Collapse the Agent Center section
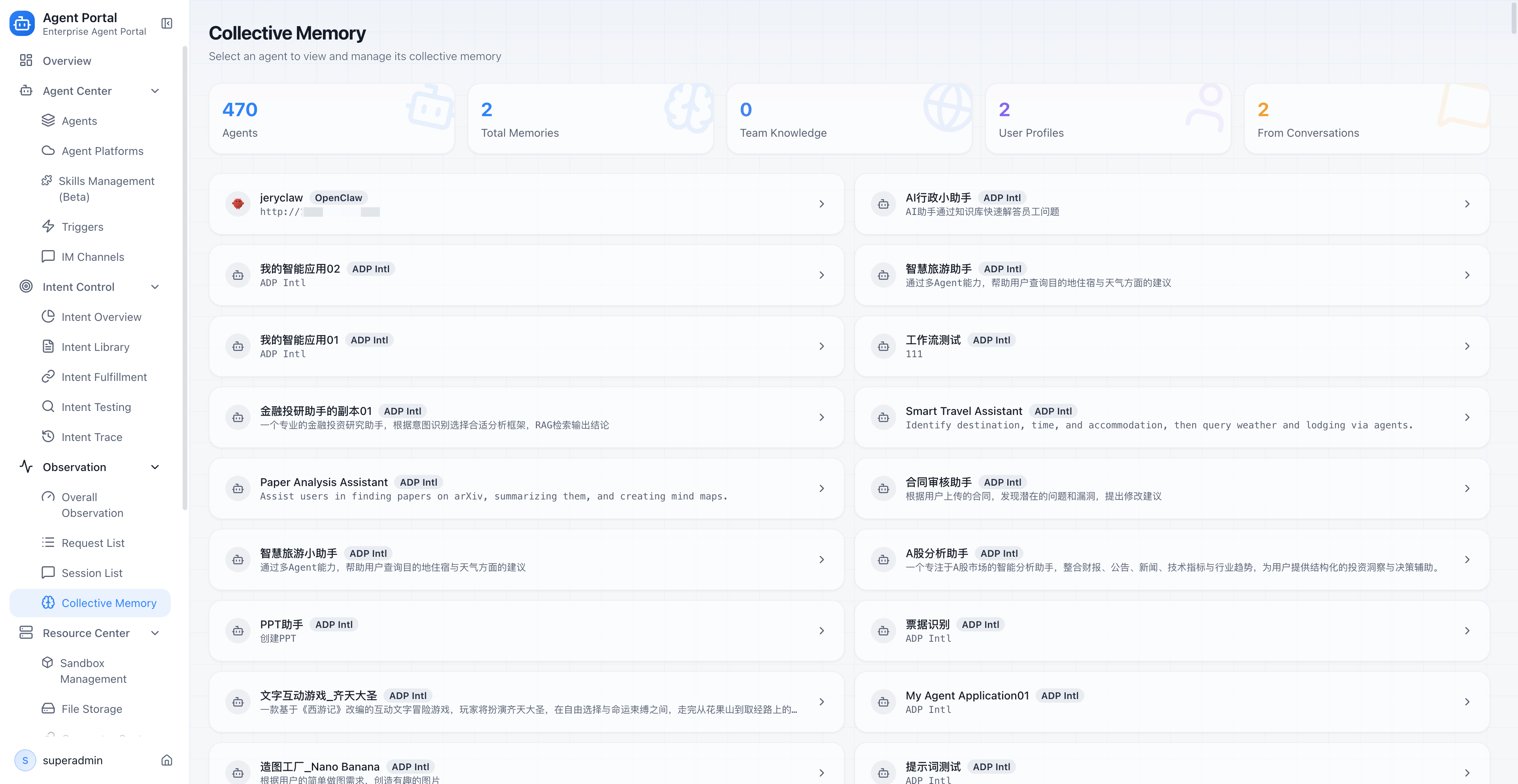Image resolution: width=1518 pixels, height=784 pixels. [155, 91]
